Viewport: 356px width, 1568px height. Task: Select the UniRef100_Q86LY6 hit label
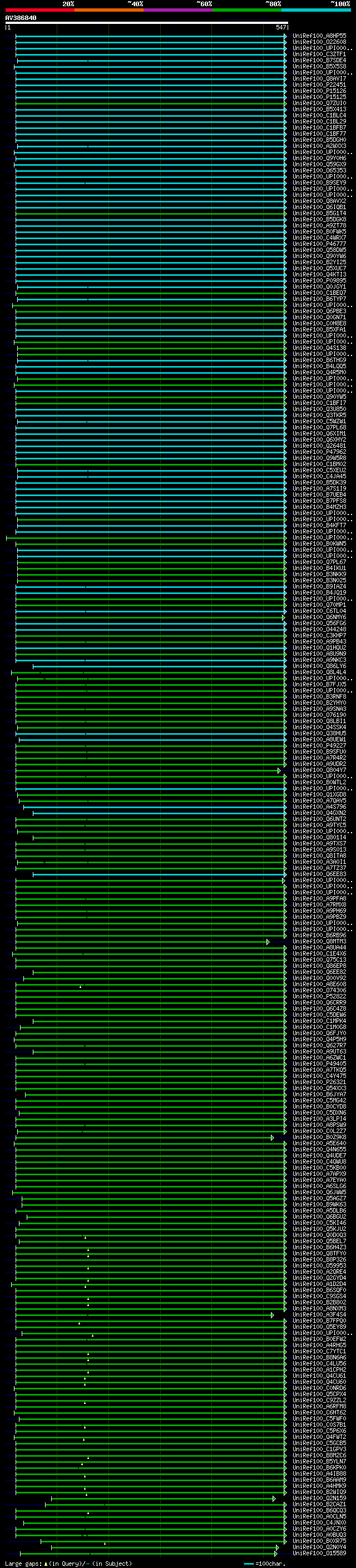[319, 666]
